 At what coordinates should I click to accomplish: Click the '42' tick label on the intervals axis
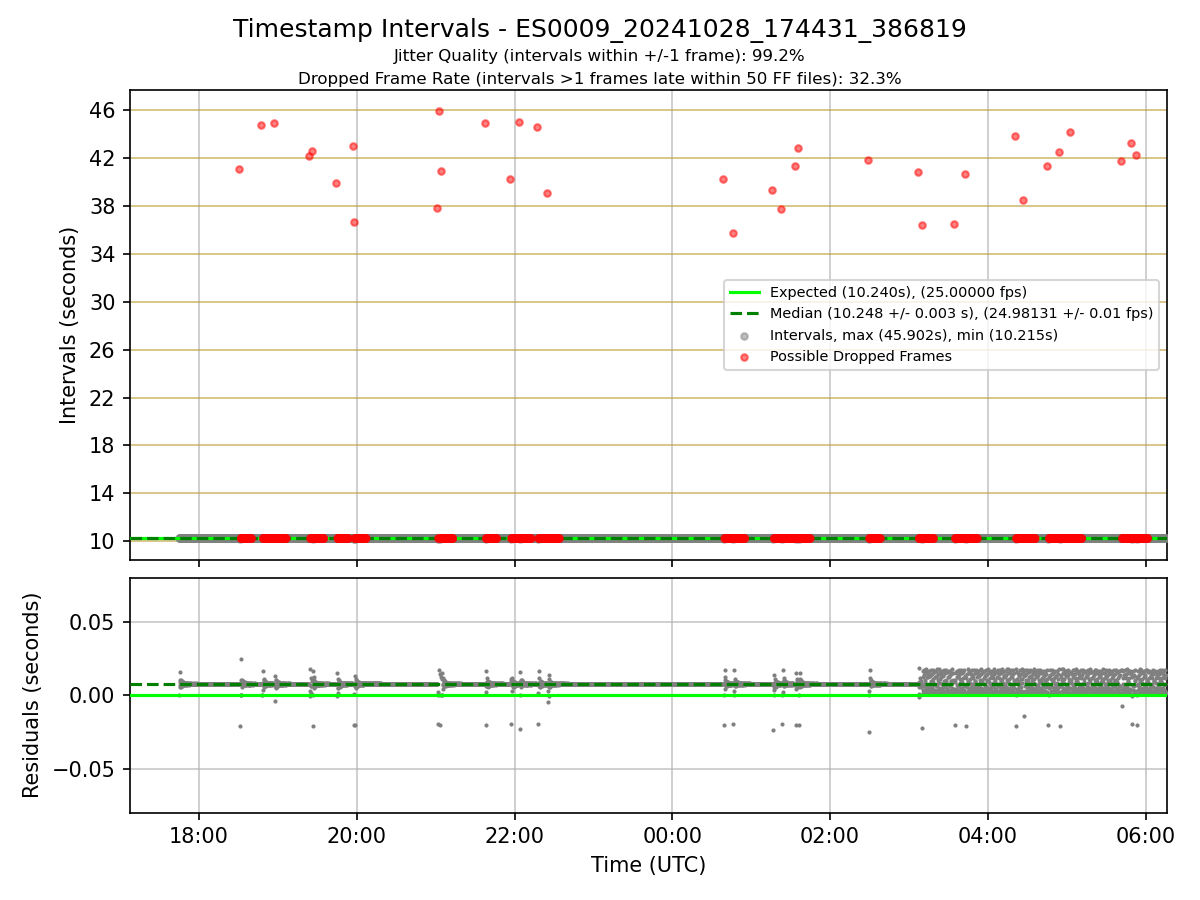[x=105, y=158]
